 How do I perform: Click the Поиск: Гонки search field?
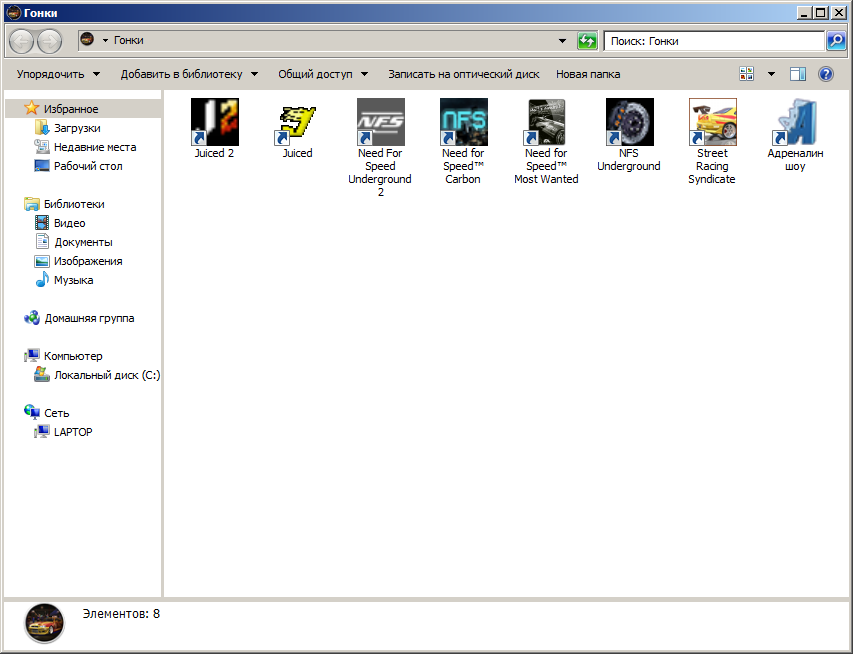click(714, 41)
